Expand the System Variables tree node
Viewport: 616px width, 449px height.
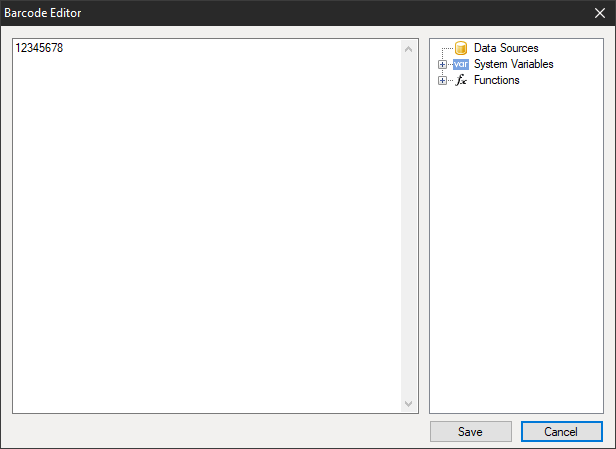pyautogui.click(x=442, y=64)
